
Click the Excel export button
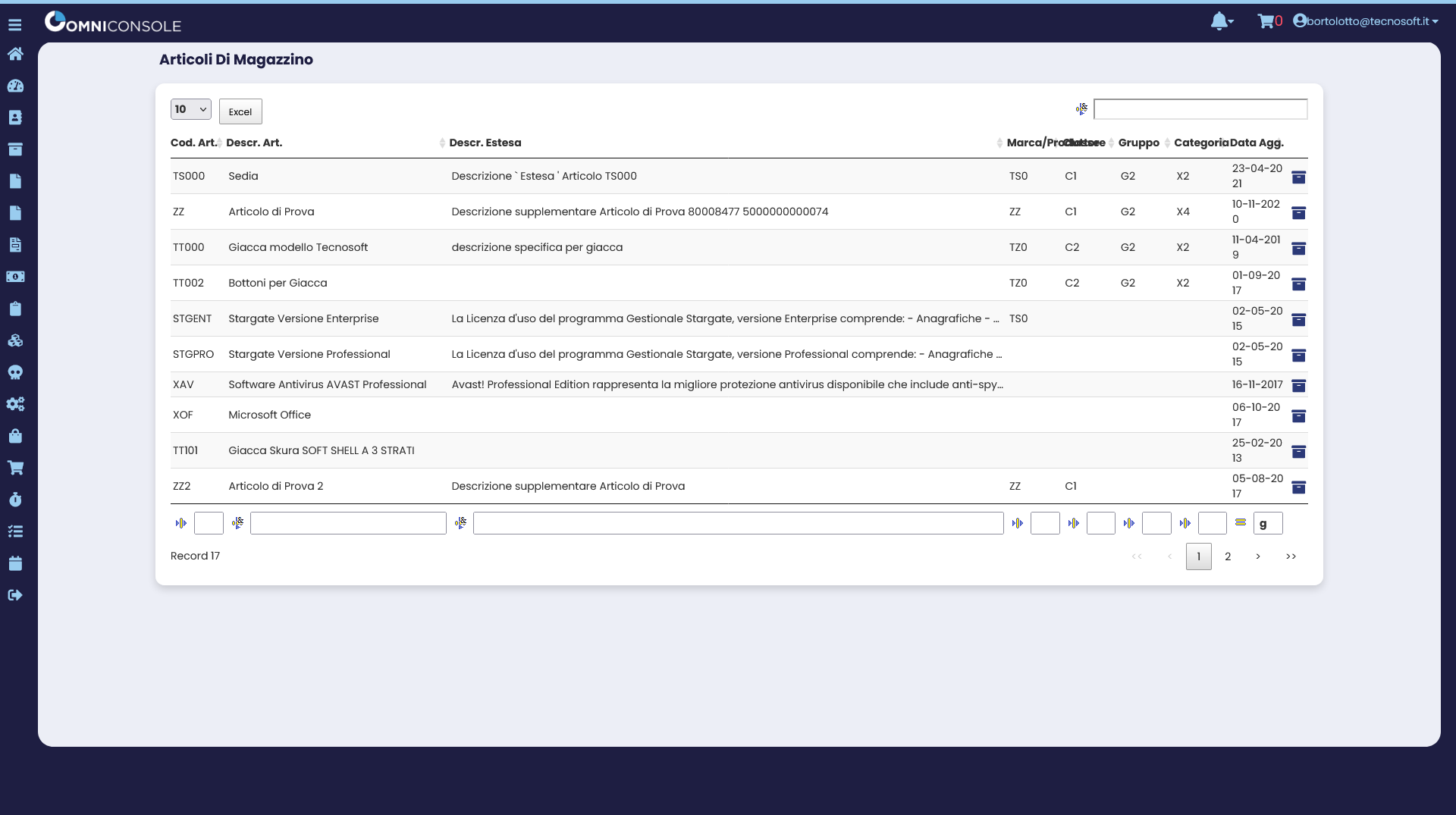(240, 111)
